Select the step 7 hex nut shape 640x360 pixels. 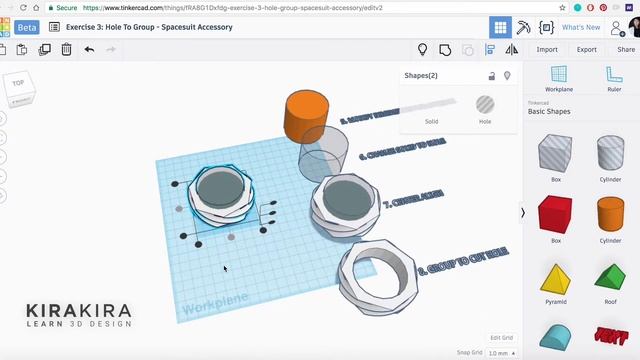(x=345, y=205)
